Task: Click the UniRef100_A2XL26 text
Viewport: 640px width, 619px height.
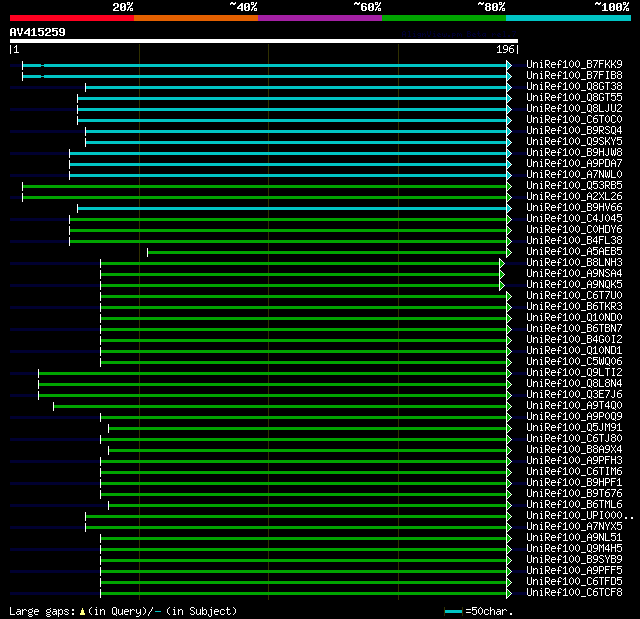Action: click(x=574, y=197)
